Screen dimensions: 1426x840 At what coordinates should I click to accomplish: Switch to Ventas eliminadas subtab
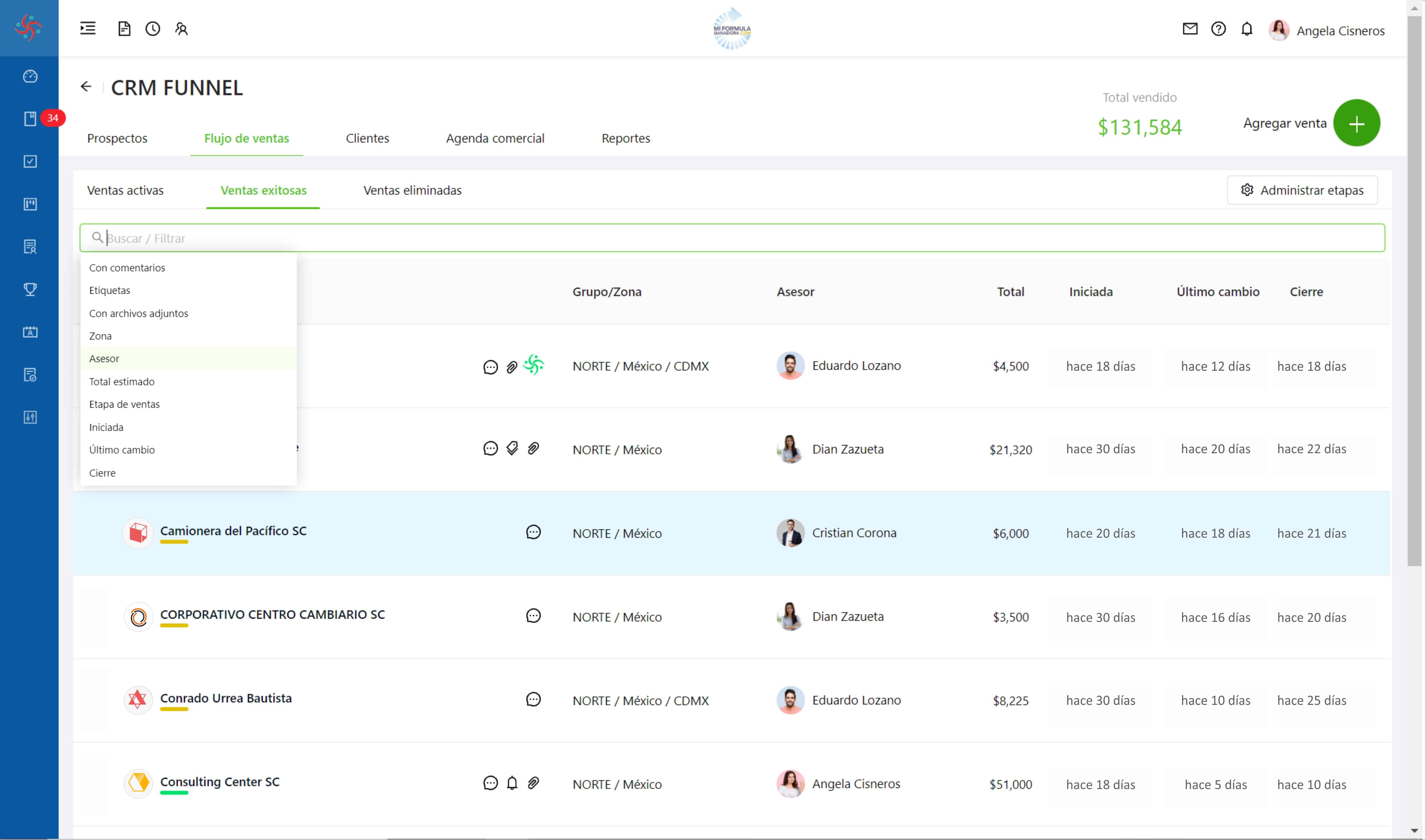[412, 190]
